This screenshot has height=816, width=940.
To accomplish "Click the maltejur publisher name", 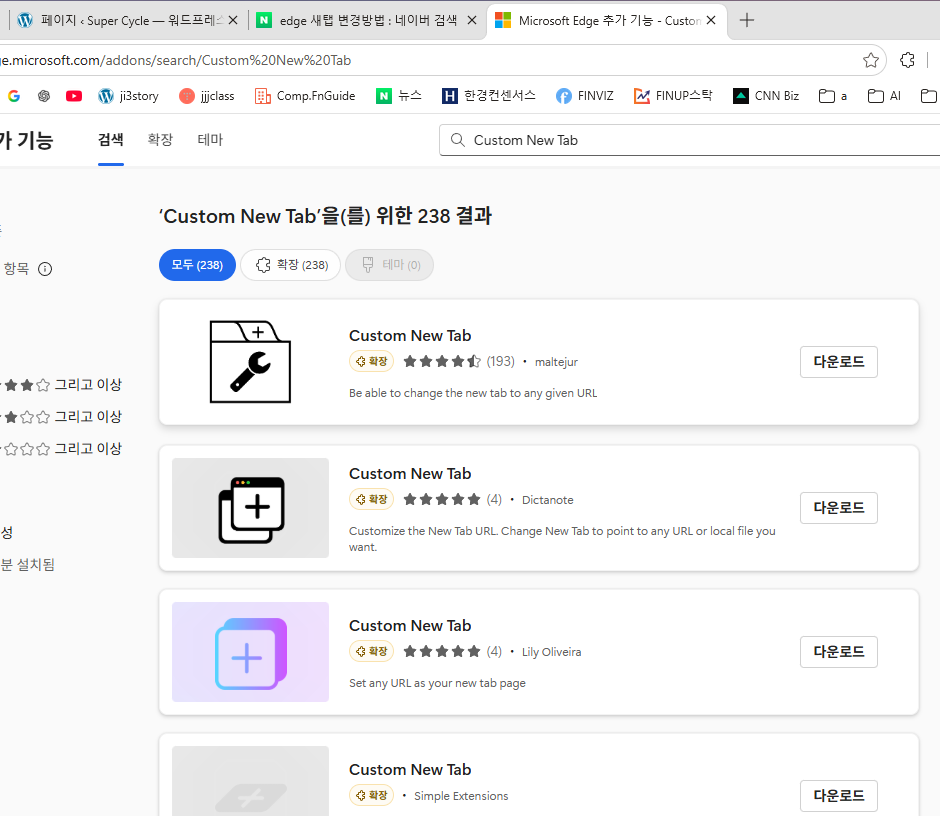I will click(556, 362).
